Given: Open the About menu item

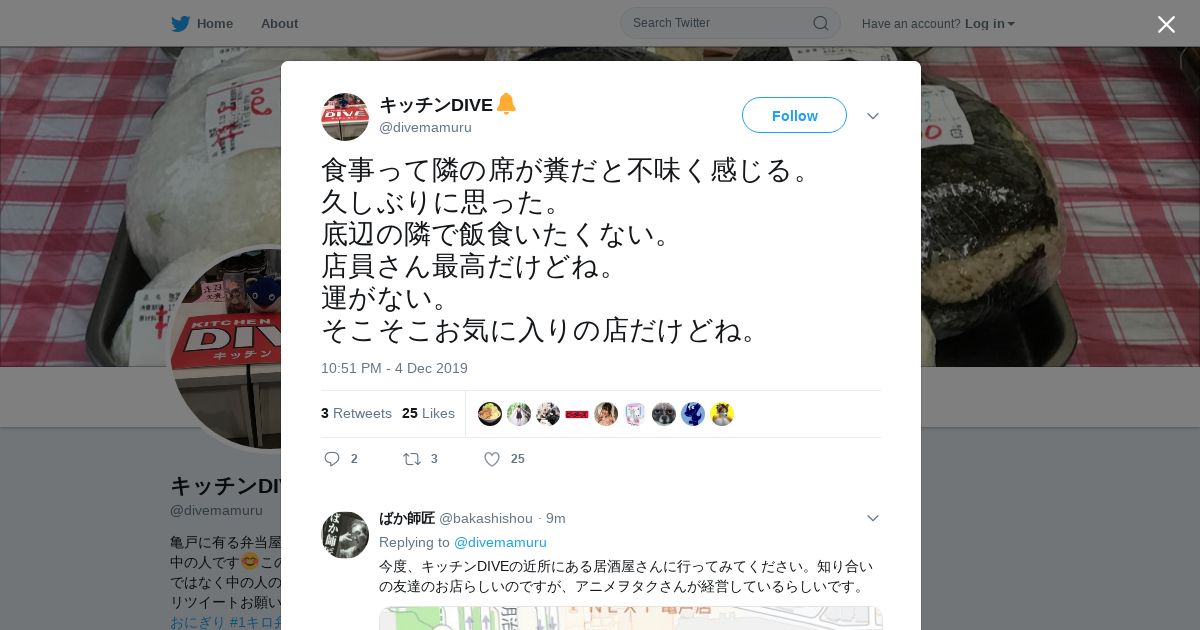Looking at the screenshot, I should [279, 23].
